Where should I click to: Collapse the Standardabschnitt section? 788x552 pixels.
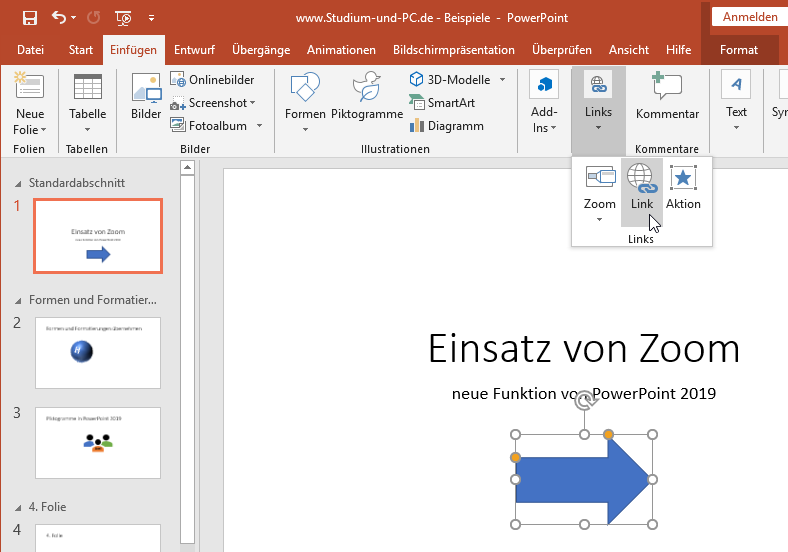click(18, 184)
